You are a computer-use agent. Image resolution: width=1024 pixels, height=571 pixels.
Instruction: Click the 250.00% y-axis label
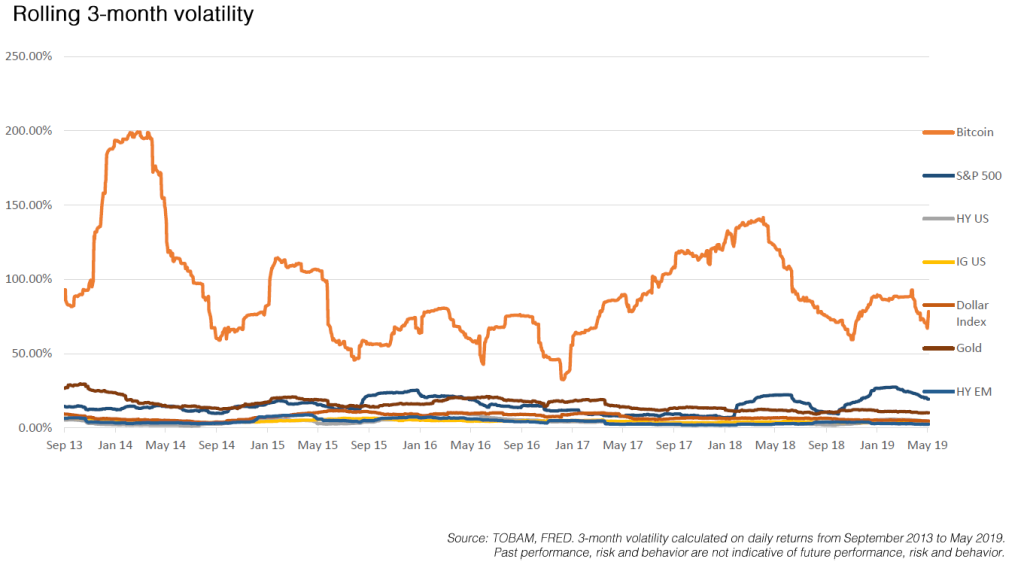point(29,56)
